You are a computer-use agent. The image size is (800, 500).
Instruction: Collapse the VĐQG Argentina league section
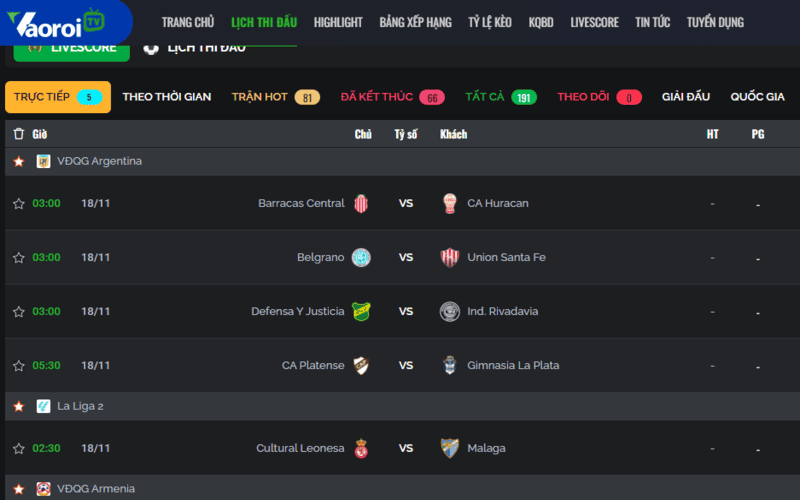99,161
